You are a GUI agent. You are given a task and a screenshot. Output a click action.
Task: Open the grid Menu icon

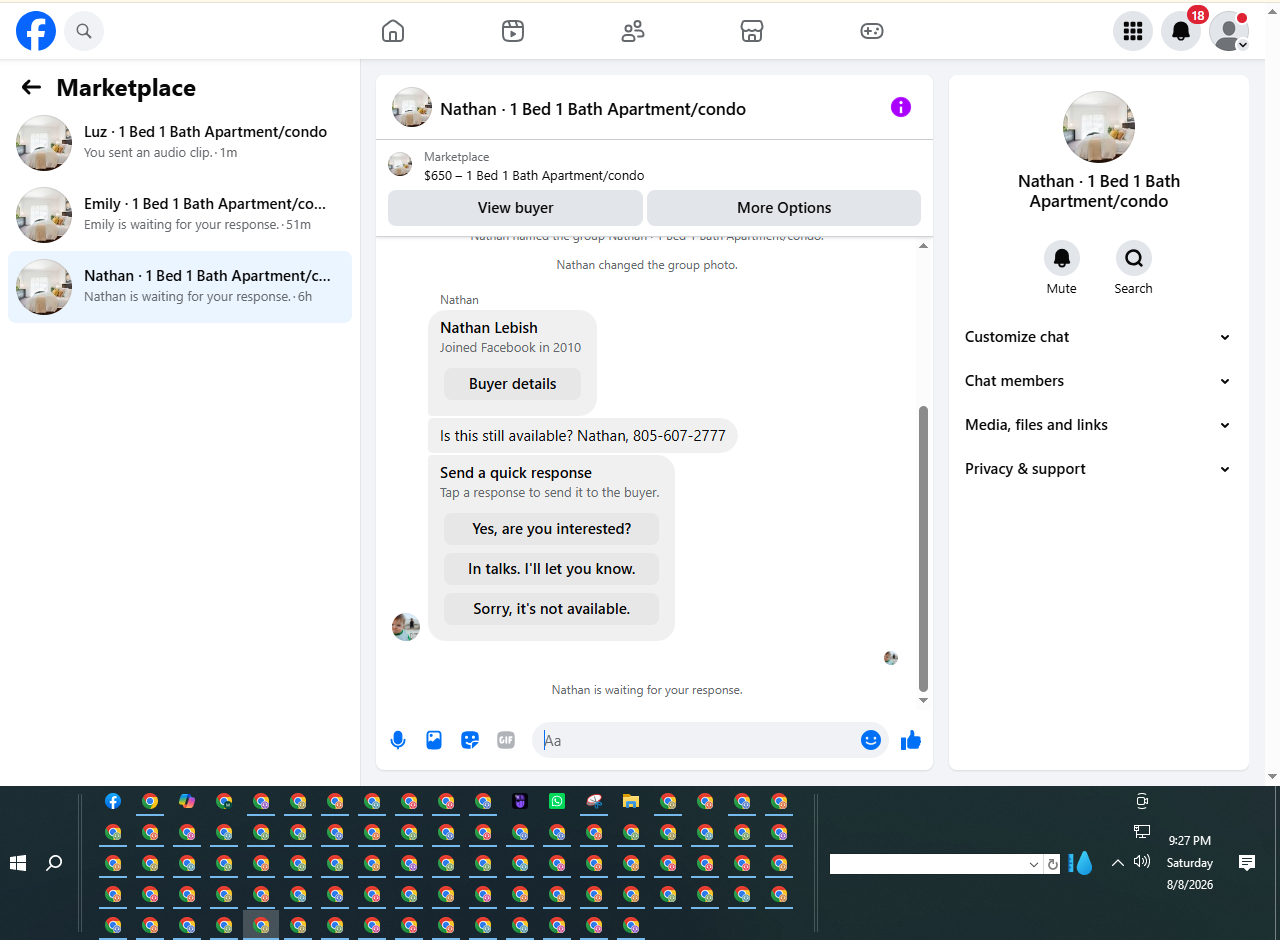(x=1133, y=31)
